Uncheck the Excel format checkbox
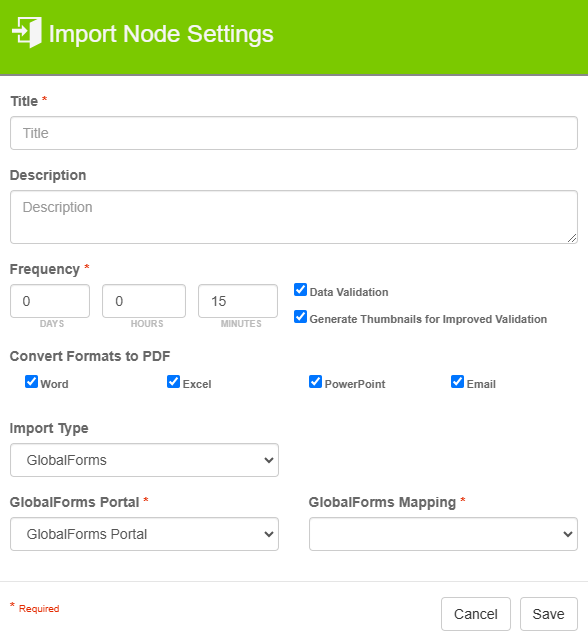The height and width of the screenshot is (641, 588). [173, 381]
